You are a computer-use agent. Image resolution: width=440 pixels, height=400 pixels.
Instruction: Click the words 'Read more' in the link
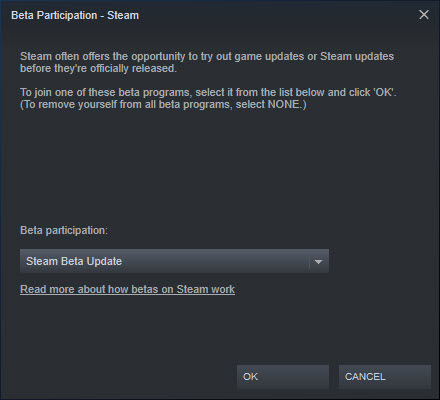tap(47, 289)
